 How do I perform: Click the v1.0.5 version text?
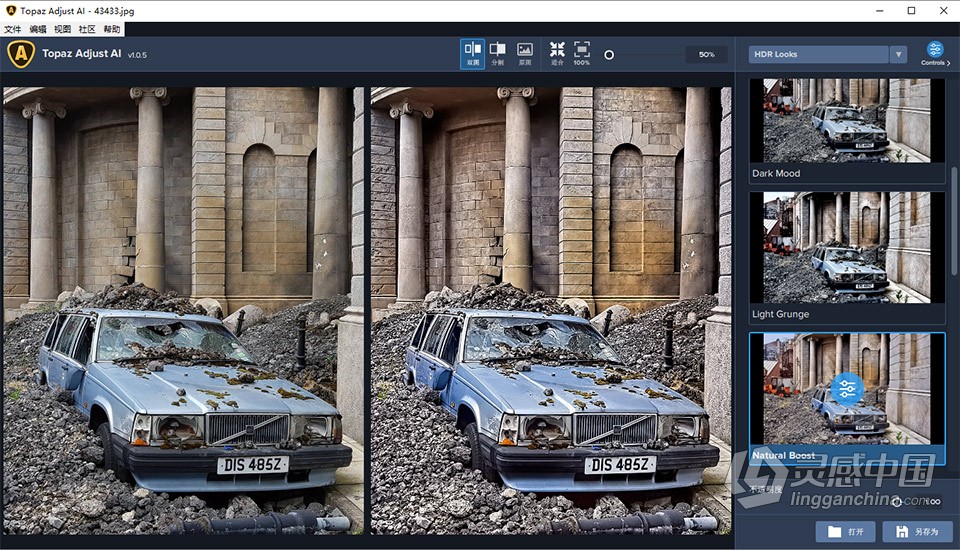pos(137,55)
